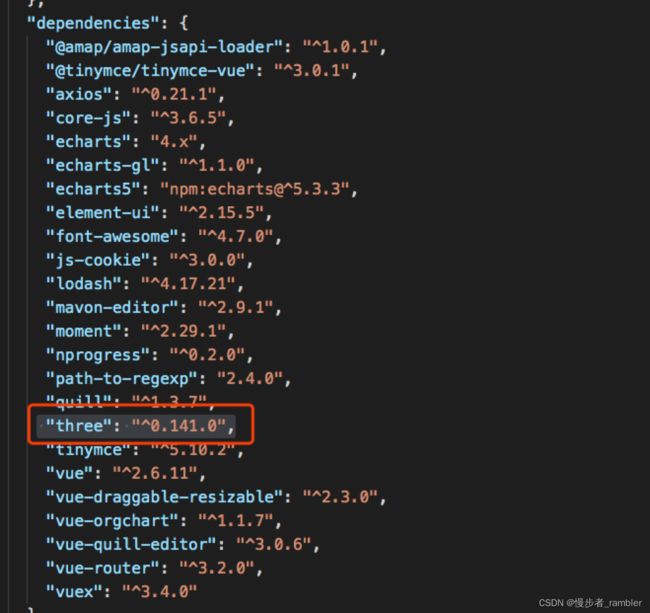This screenshot has height=613, width=650.
Task: Click the "lodash" version ^4.17.21
Action: click(189, 283)
